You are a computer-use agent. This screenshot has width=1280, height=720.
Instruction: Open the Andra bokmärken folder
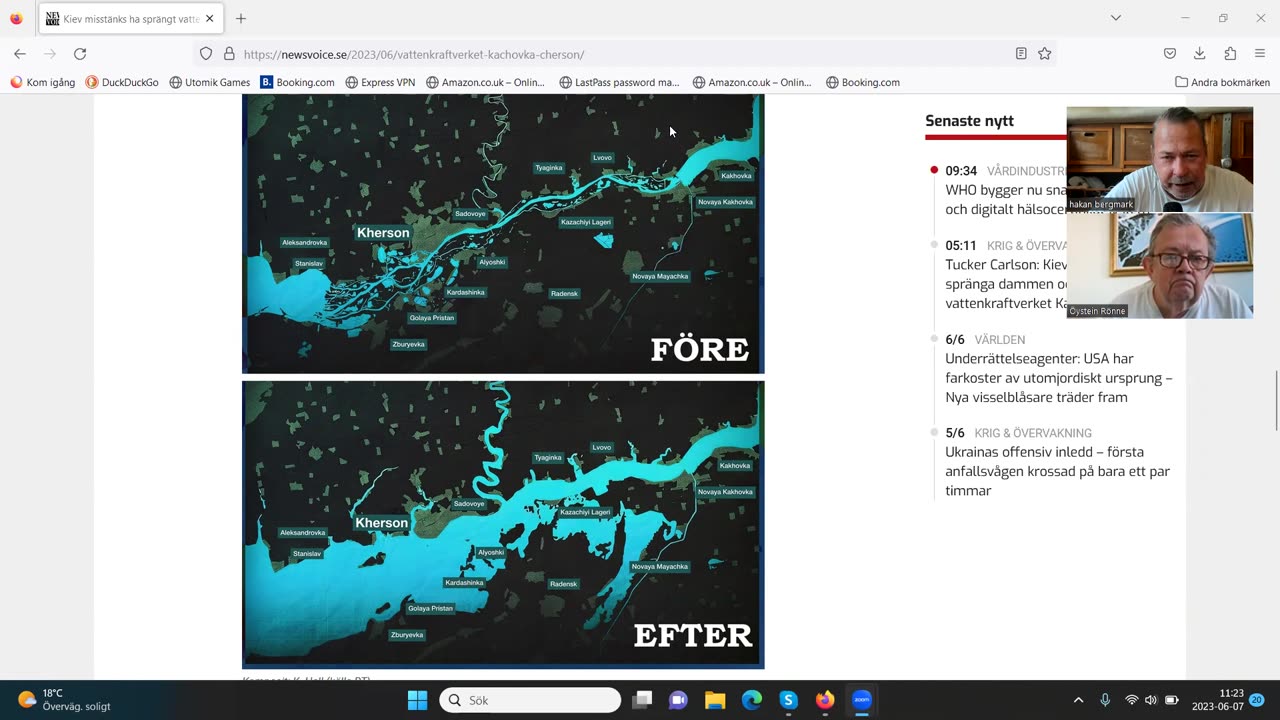pyautogui.click(x=1222, y=82)
